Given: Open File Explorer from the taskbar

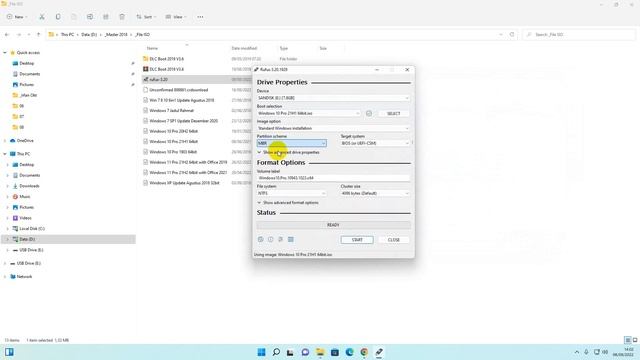Looking at the screenshot, I should (x=320, y=352).
